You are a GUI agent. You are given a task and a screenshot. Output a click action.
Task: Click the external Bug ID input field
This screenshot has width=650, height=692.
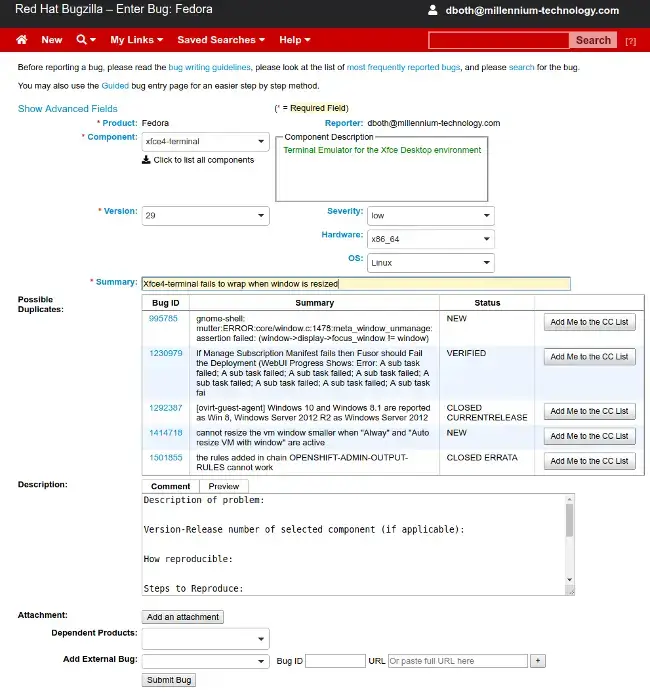point(335,661)
